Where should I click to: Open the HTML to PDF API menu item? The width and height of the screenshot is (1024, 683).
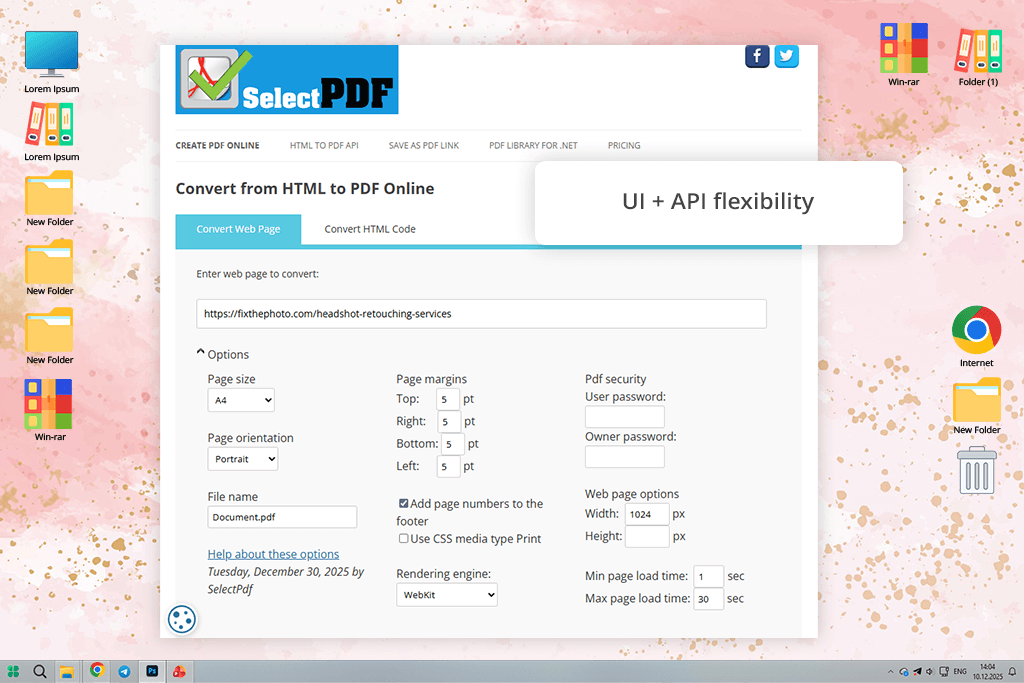pyautogui.click(x=324, y=146)
